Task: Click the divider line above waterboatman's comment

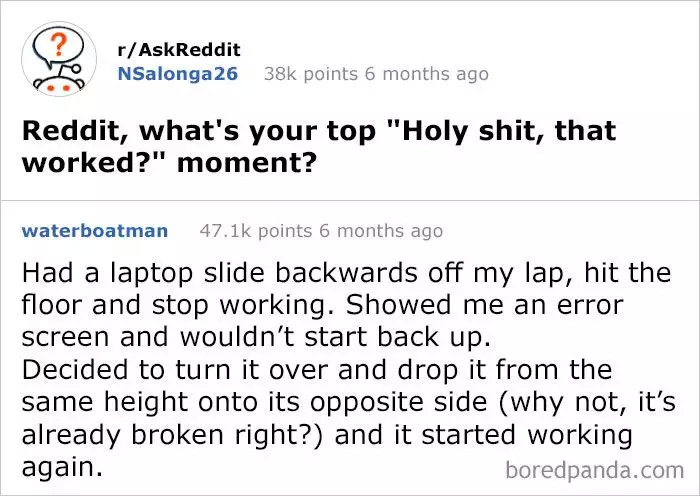Action: 350,201
